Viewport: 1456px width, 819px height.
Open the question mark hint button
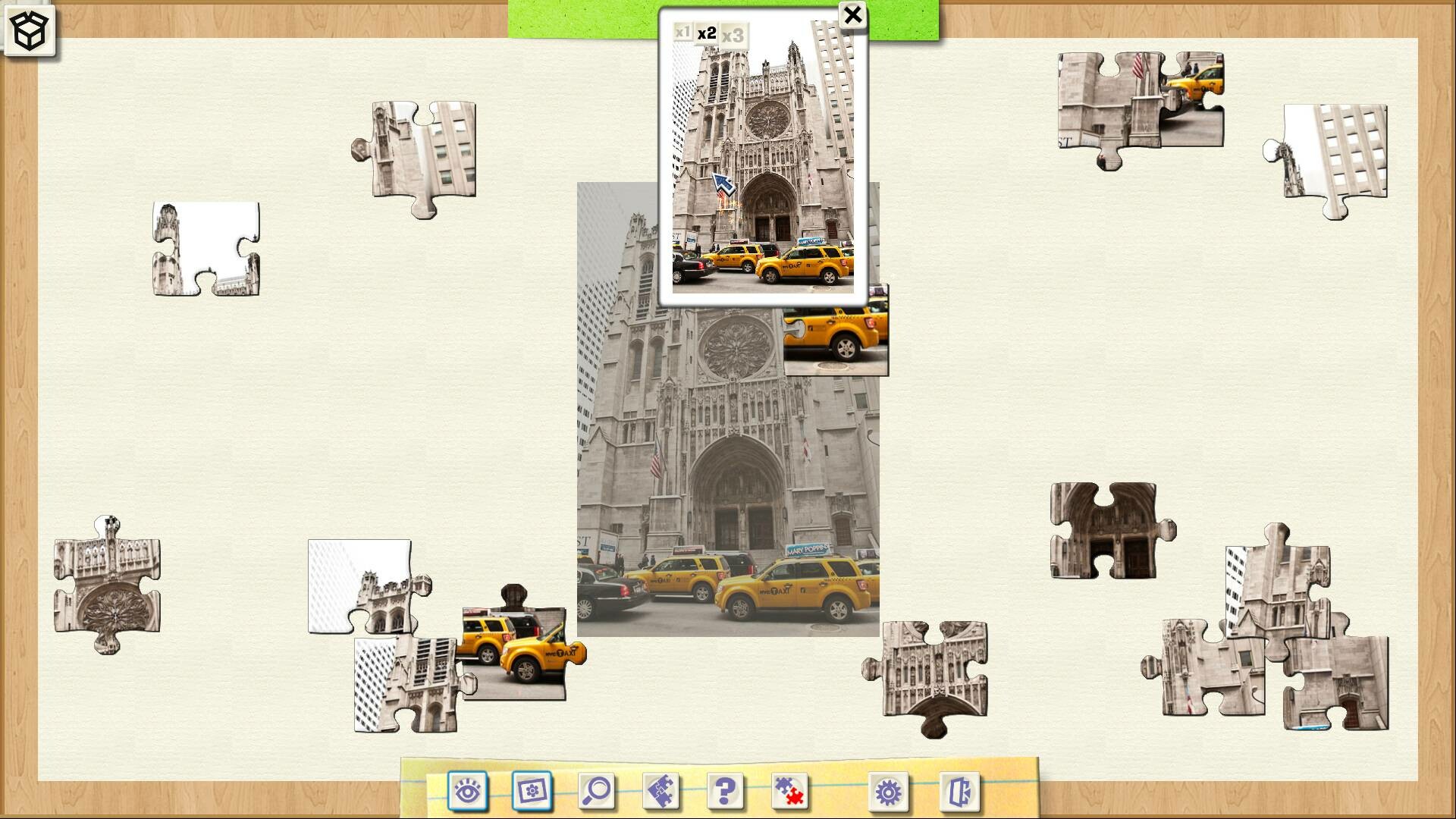point(725,792)
